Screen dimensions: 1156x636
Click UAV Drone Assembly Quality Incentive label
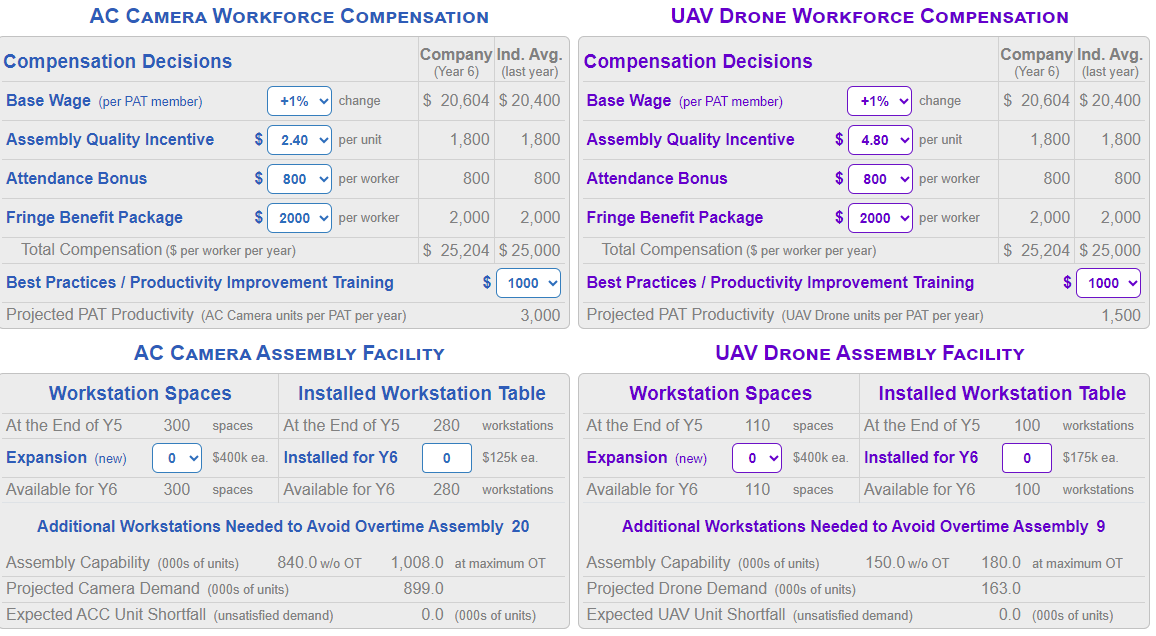(691, 139)
